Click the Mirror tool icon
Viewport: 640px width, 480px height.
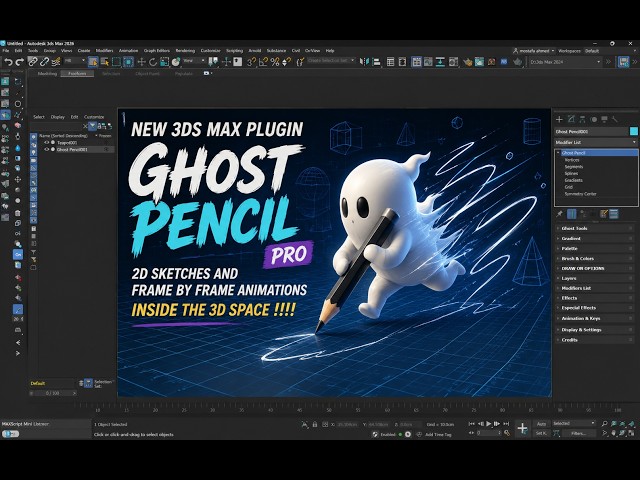pyautogui.click(x=364, y=62)
